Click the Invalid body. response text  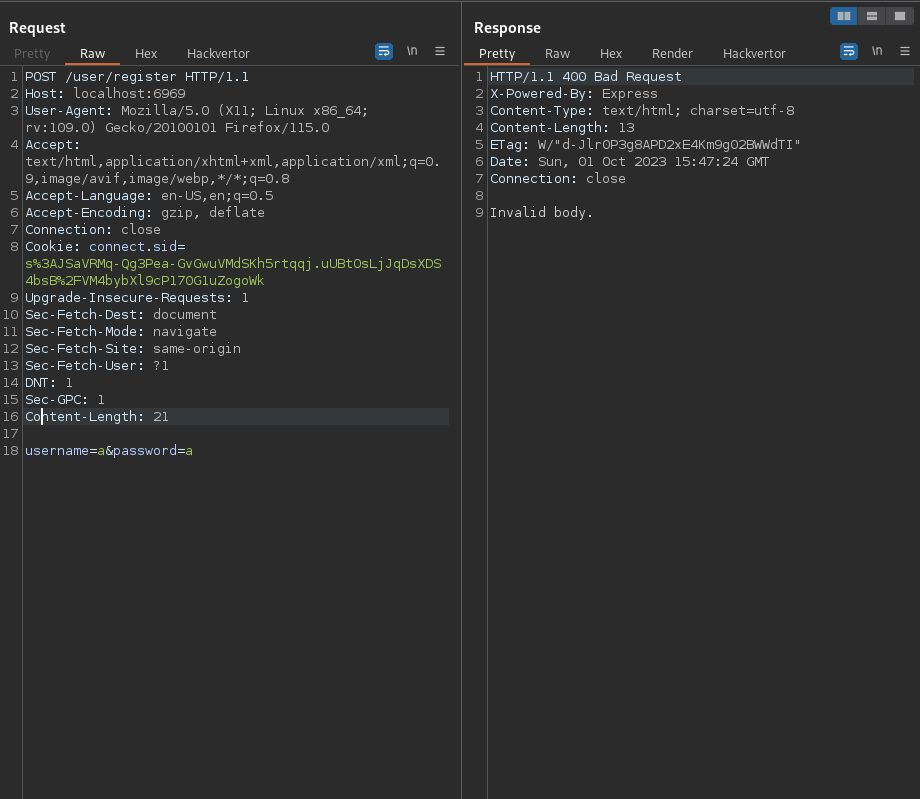(541, 212)
